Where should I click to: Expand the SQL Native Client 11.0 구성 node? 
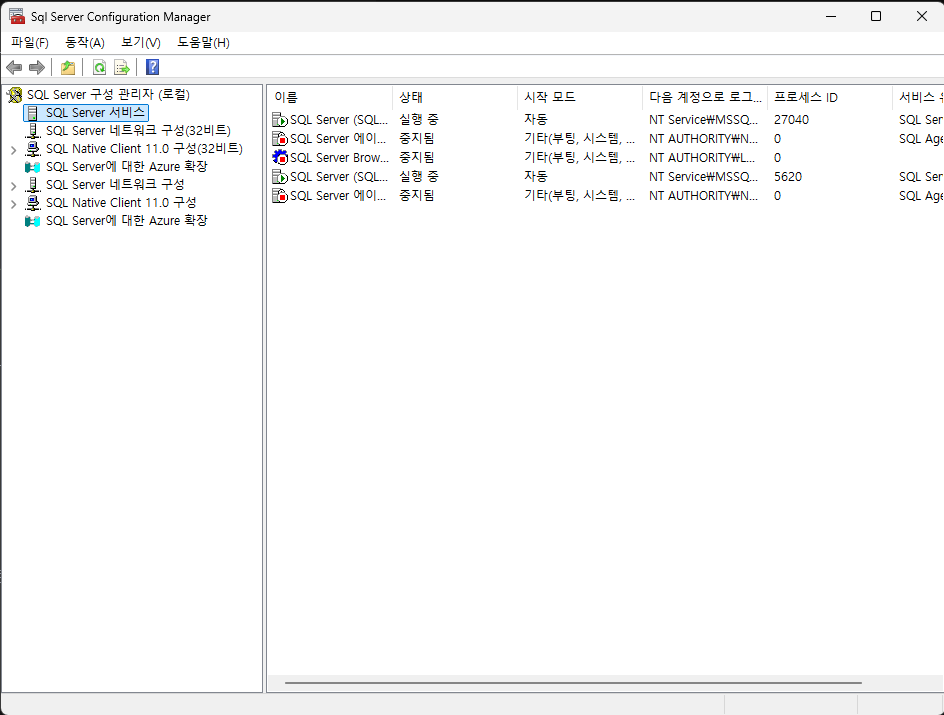[13, 204]
